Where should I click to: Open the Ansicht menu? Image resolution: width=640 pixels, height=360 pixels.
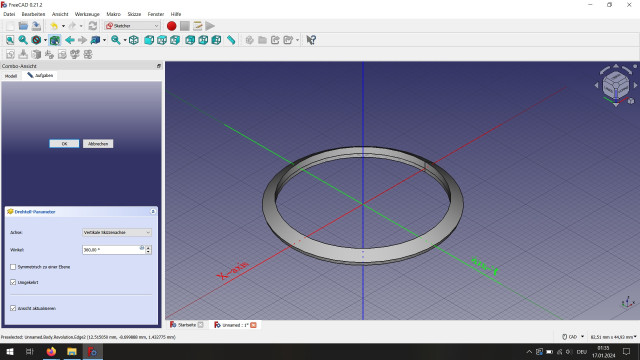click(60, 14)
